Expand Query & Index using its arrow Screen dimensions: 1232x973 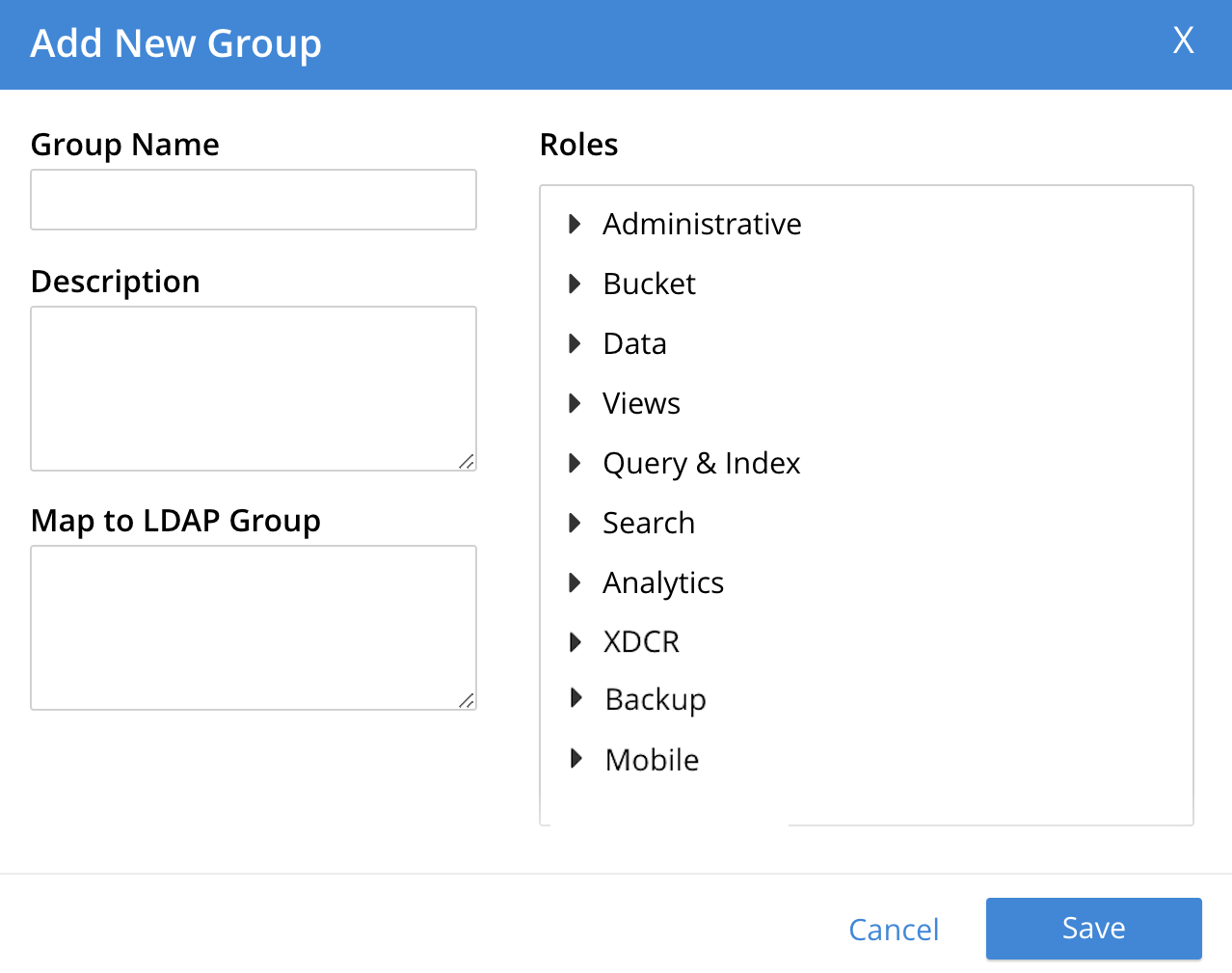[x=576, y=464]
